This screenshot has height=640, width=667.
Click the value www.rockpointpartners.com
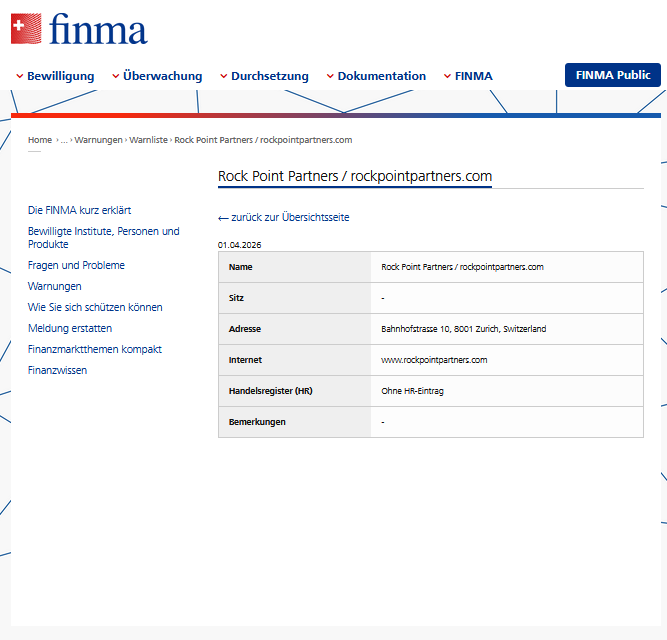click(x=434, y=360)
